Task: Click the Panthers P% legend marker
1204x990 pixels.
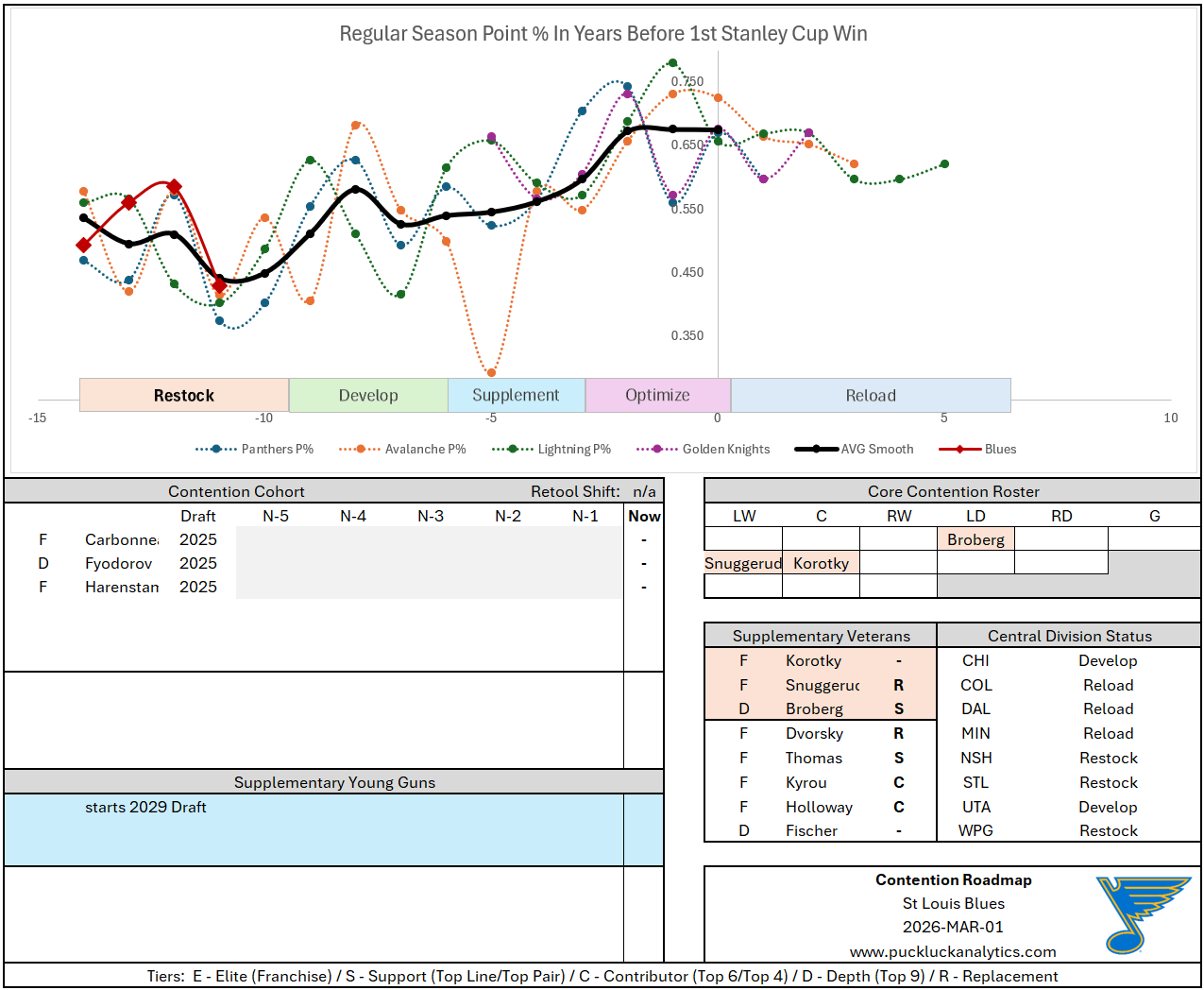Action: pos(216,450)
